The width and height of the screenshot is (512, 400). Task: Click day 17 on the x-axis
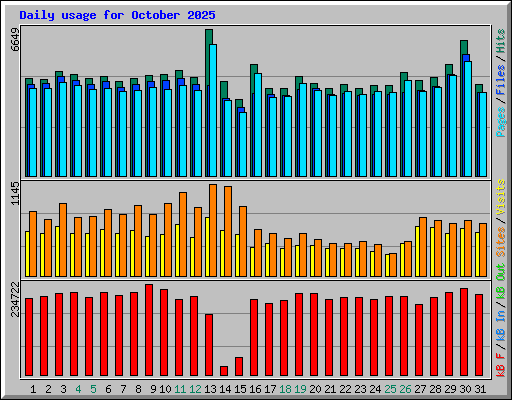tap(270, 389)
